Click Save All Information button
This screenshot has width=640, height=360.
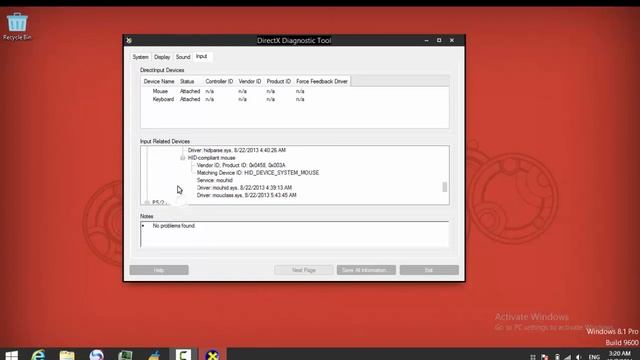(366, 270)
